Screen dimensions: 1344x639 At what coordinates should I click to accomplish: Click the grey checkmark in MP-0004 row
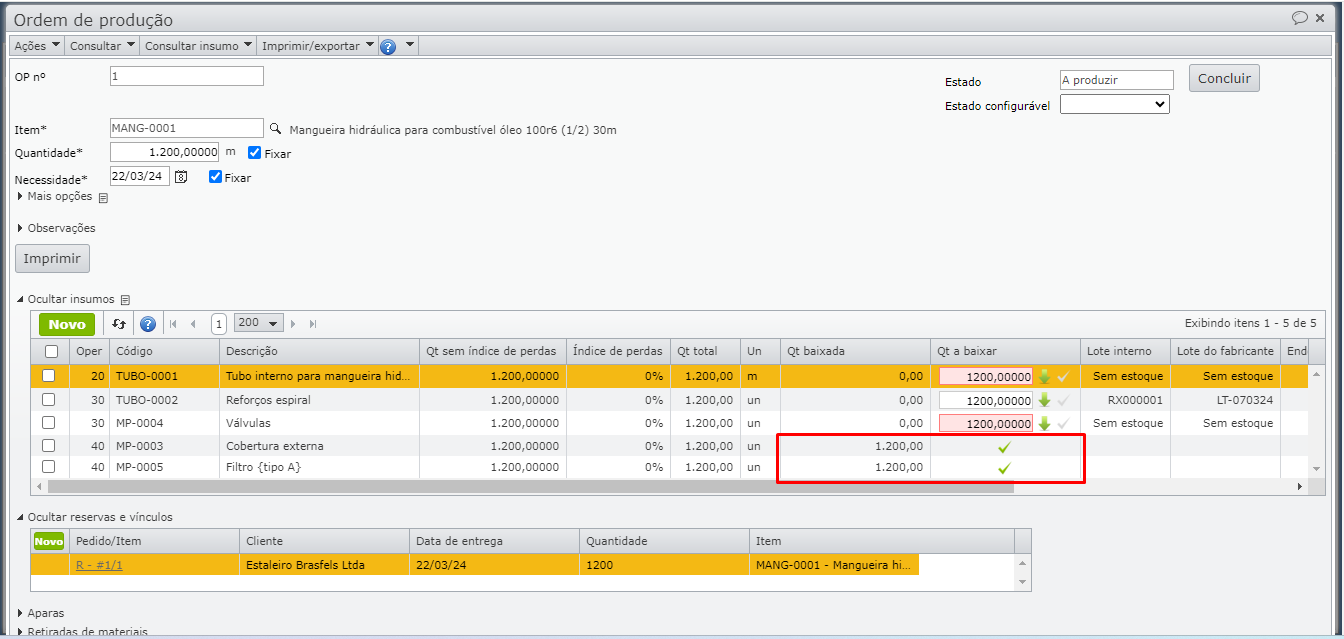(1063, 423)
